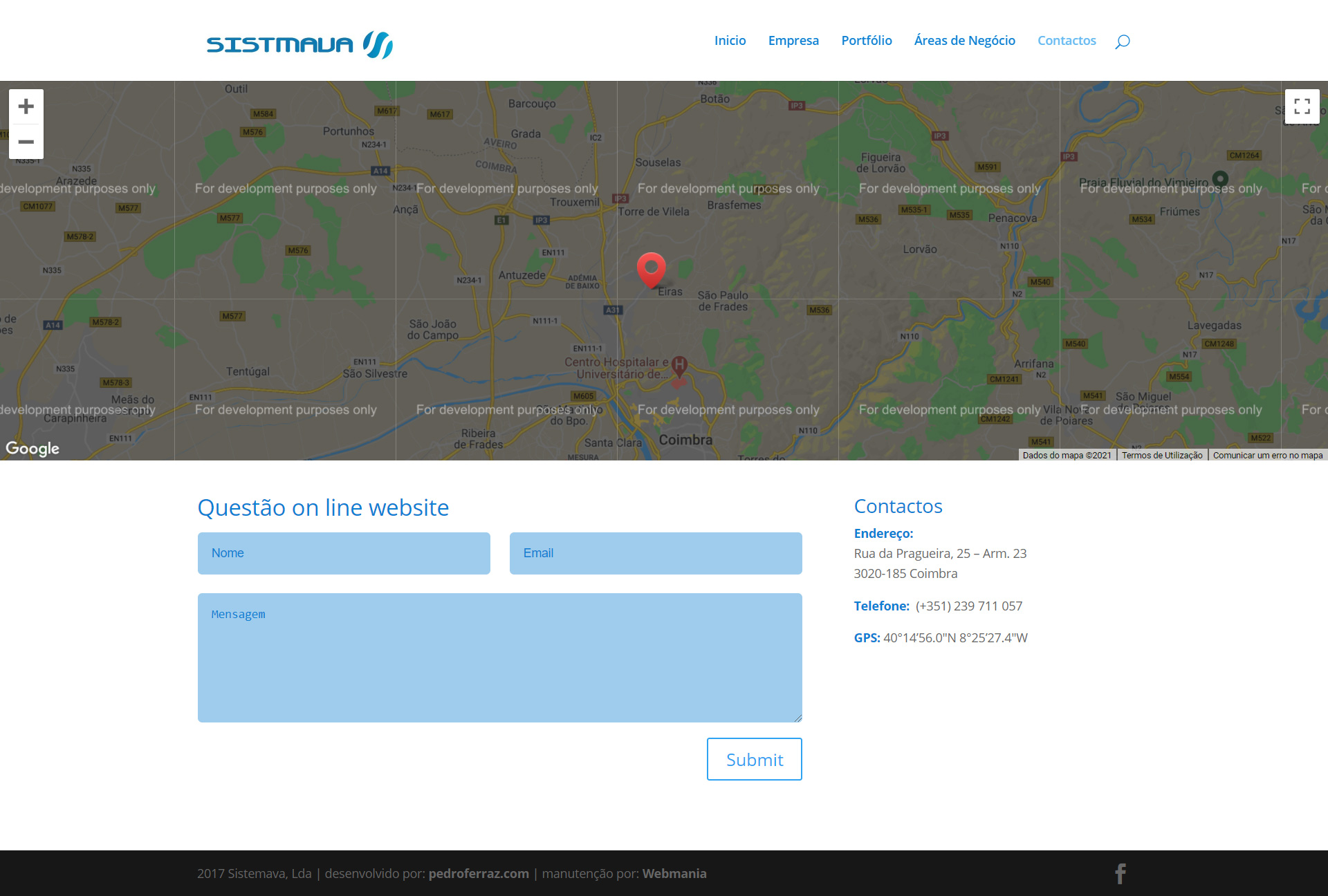
Task: Open the pedroferraz.com footer link
Action: [479, 873]
